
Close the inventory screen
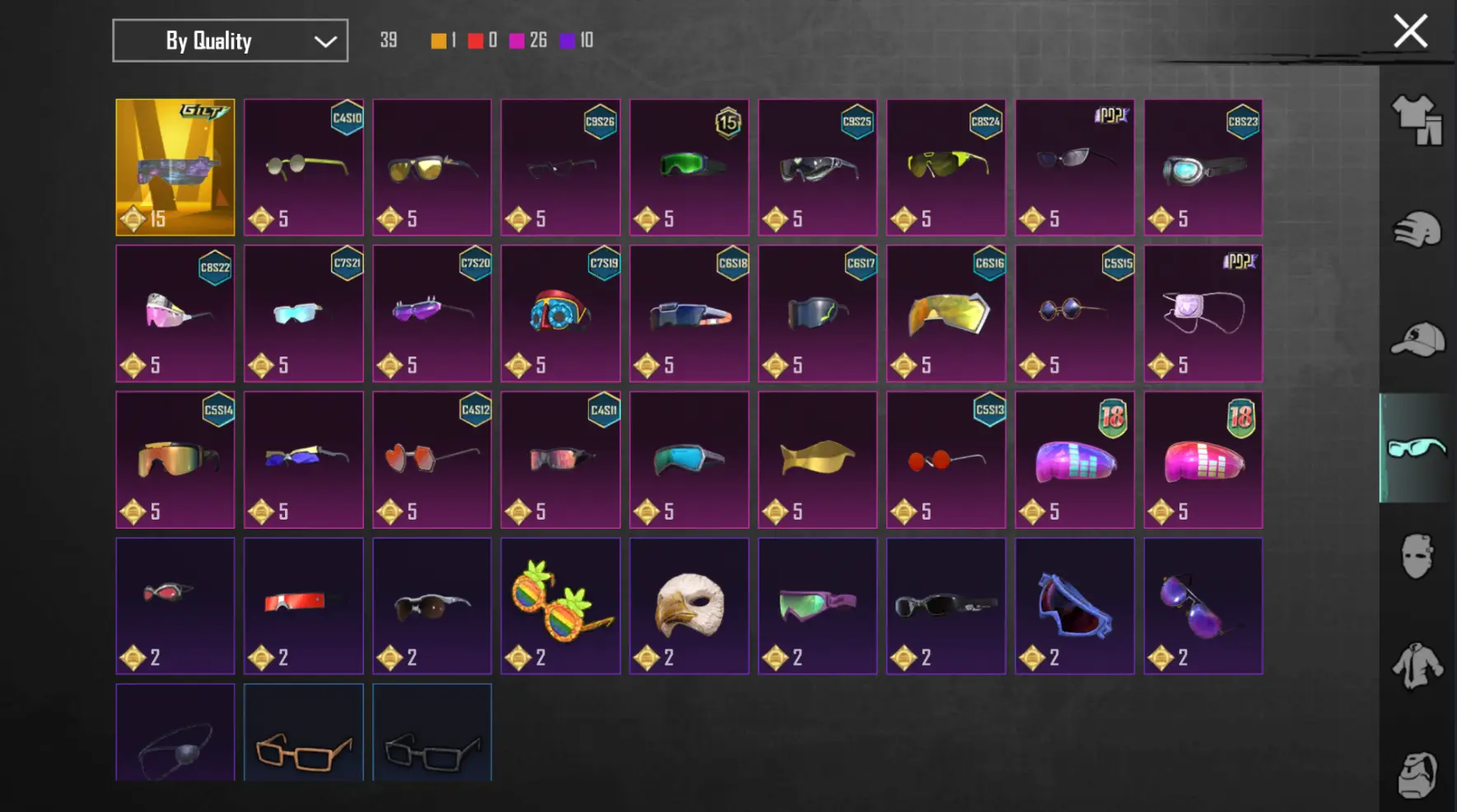click(x=1410, y=31)
